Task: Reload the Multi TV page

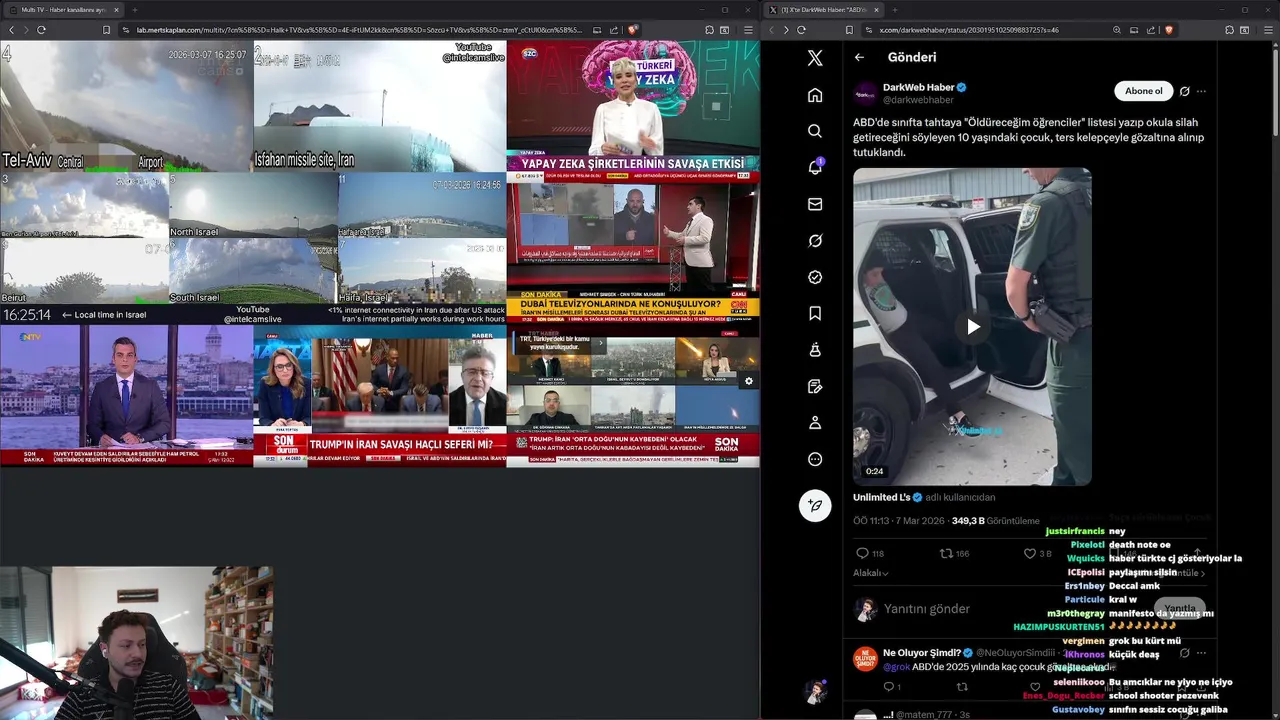Action: click(41, 30)
